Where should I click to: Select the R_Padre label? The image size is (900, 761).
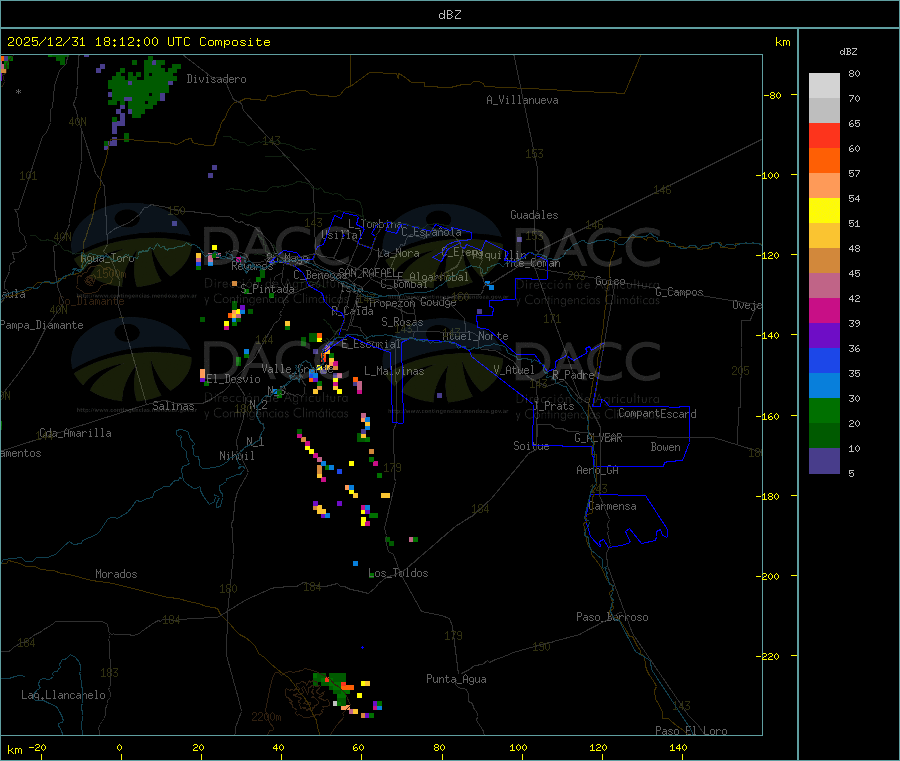(x=573, y=375)
